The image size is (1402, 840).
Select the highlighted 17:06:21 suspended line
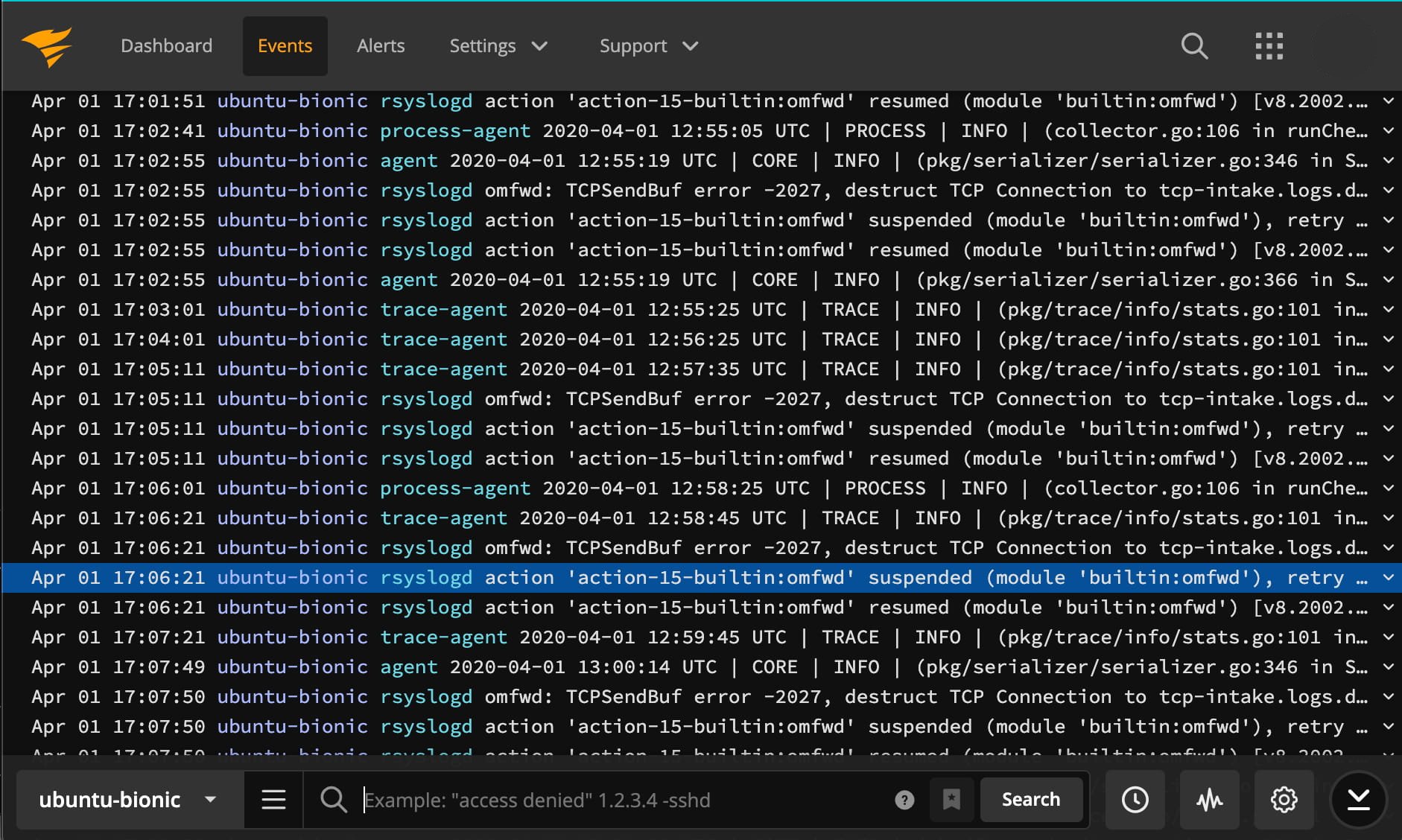[x=701, y=577]
